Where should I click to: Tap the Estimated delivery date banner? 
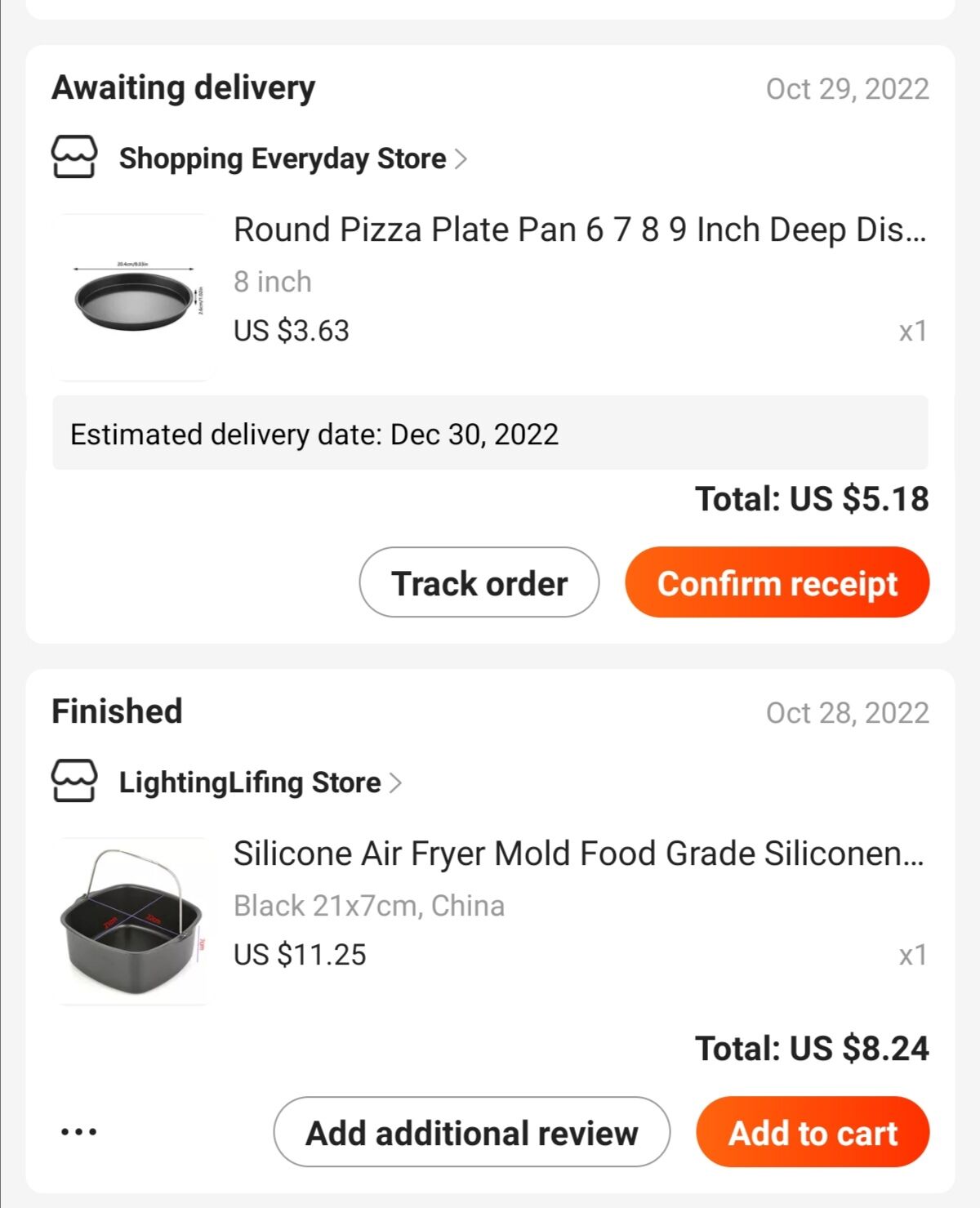click(x=490, y=433)
